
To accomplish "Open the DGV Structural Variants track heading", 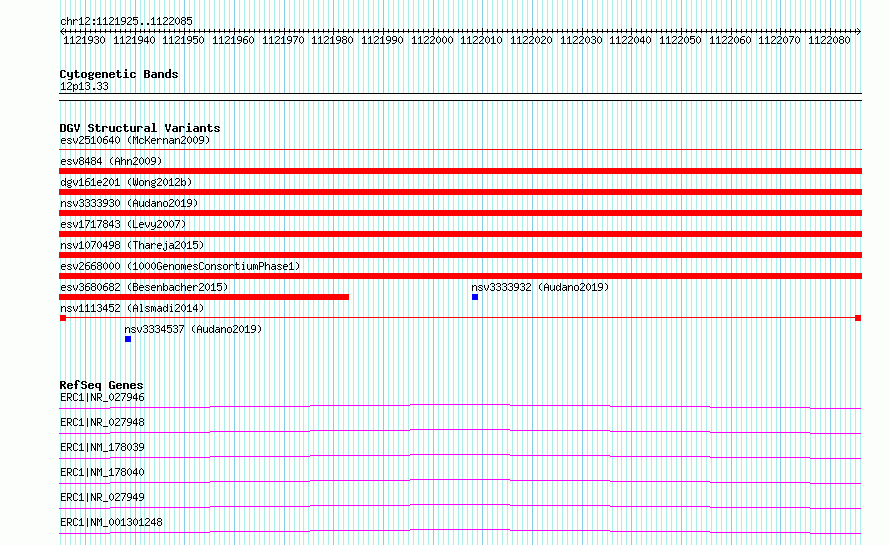I will [140, 128].
